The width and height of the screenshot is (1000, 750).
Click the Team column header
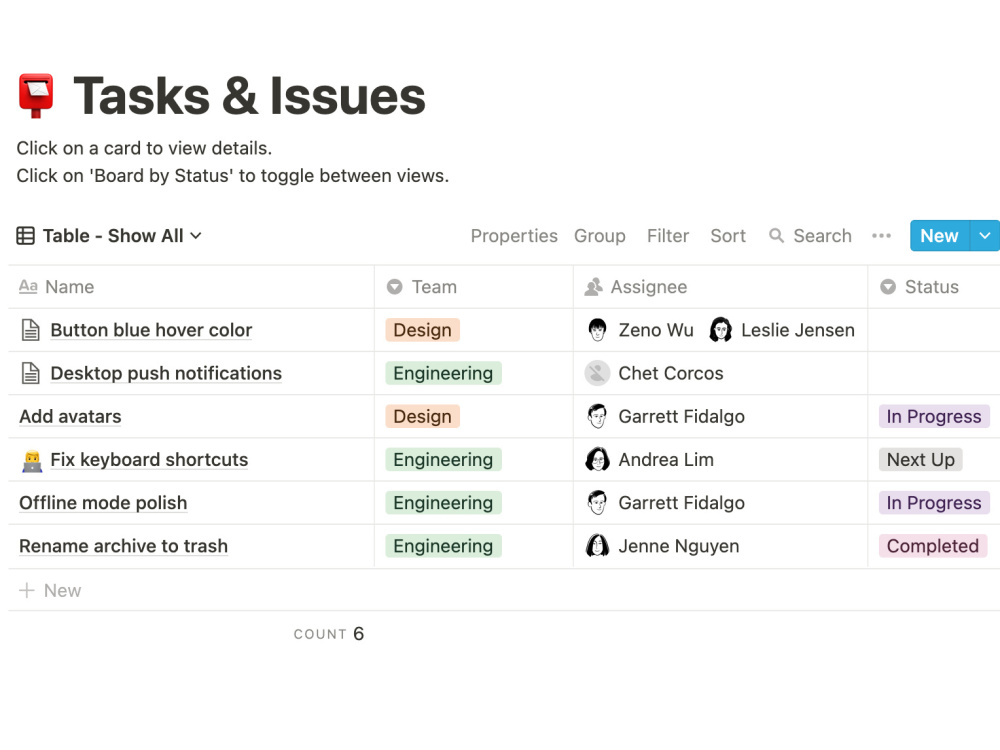pos(474,287)
